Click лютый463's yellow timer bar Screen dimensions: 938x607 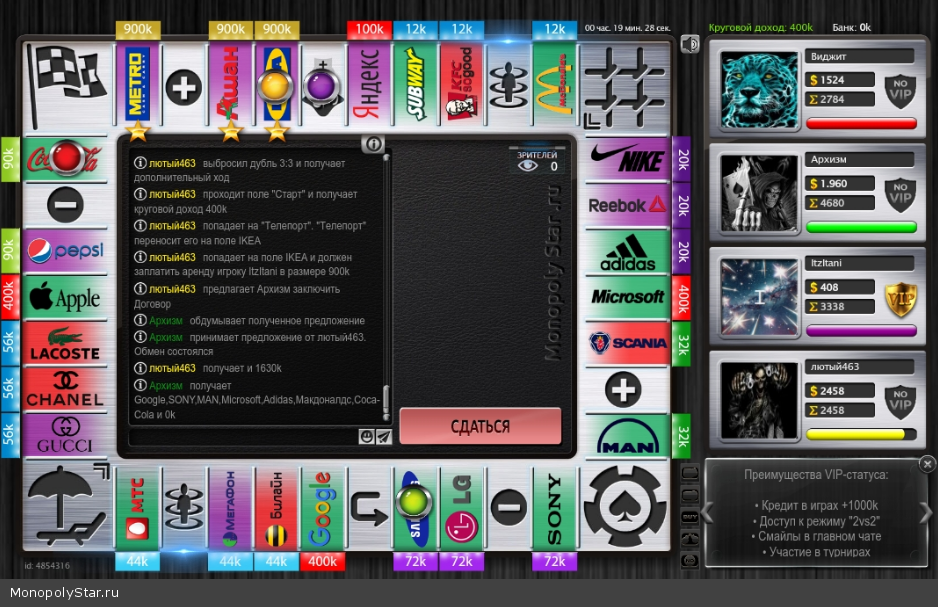[x=861, y=435]
